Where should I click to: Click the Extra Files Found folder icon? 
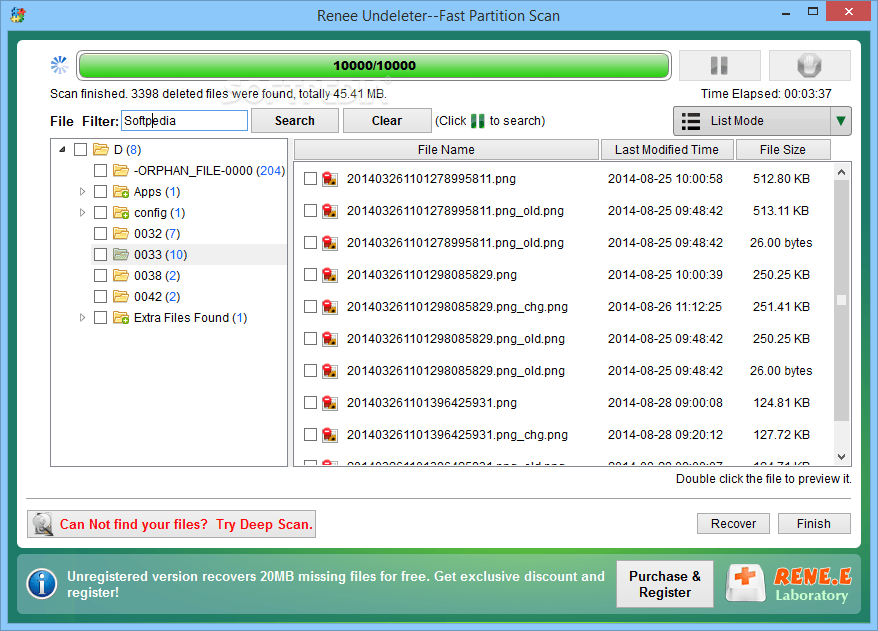point(121,317)
